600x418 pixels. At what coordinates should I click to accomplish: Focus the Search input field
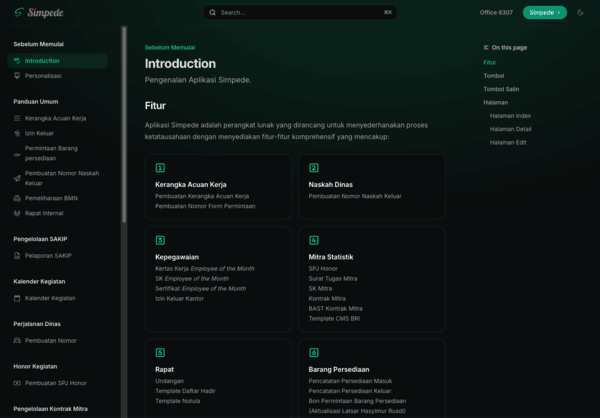tap(300, 13)
